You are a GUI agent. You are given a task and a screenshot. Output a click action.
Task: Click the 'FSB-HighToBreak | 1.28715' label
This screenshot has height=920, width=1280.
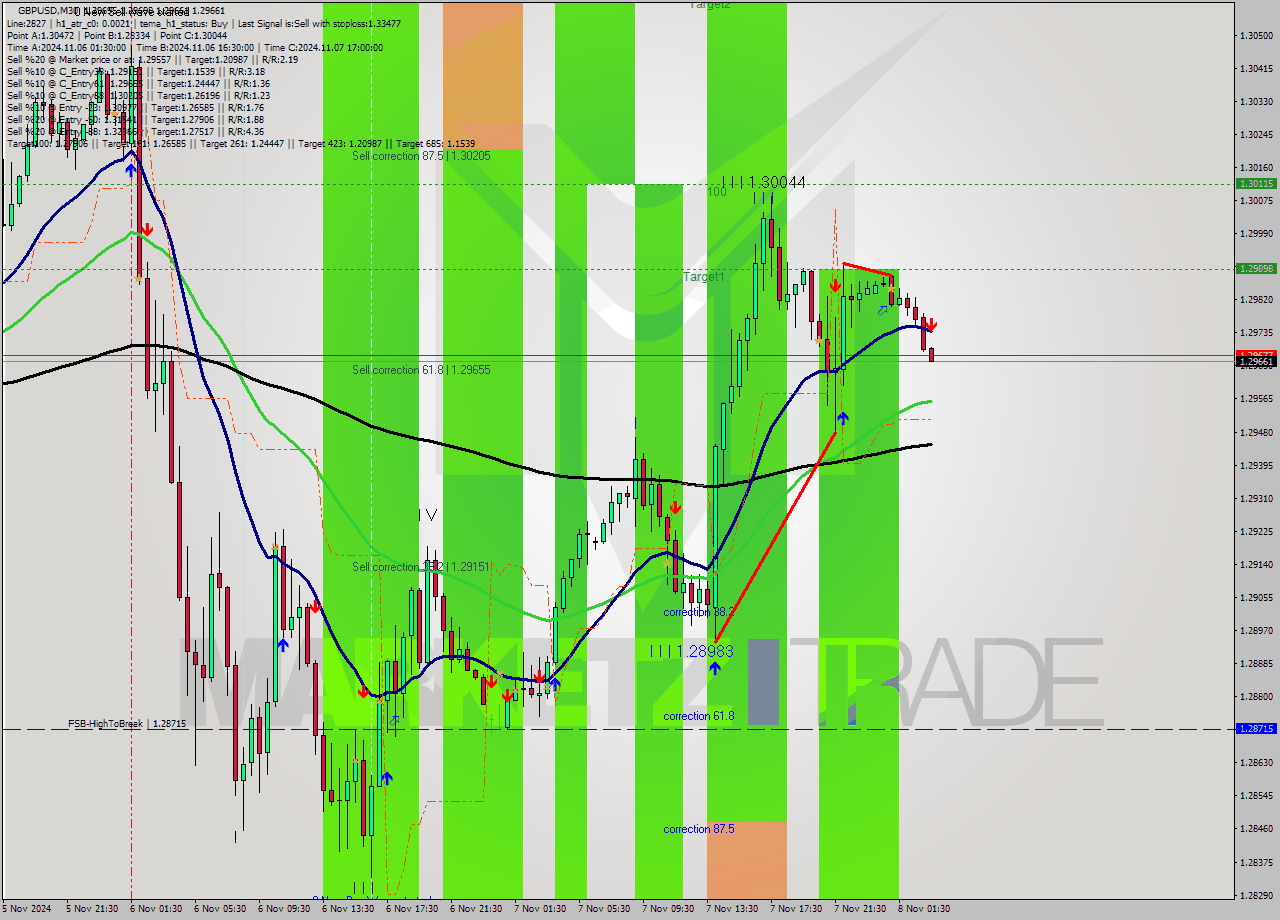[127, 723]
